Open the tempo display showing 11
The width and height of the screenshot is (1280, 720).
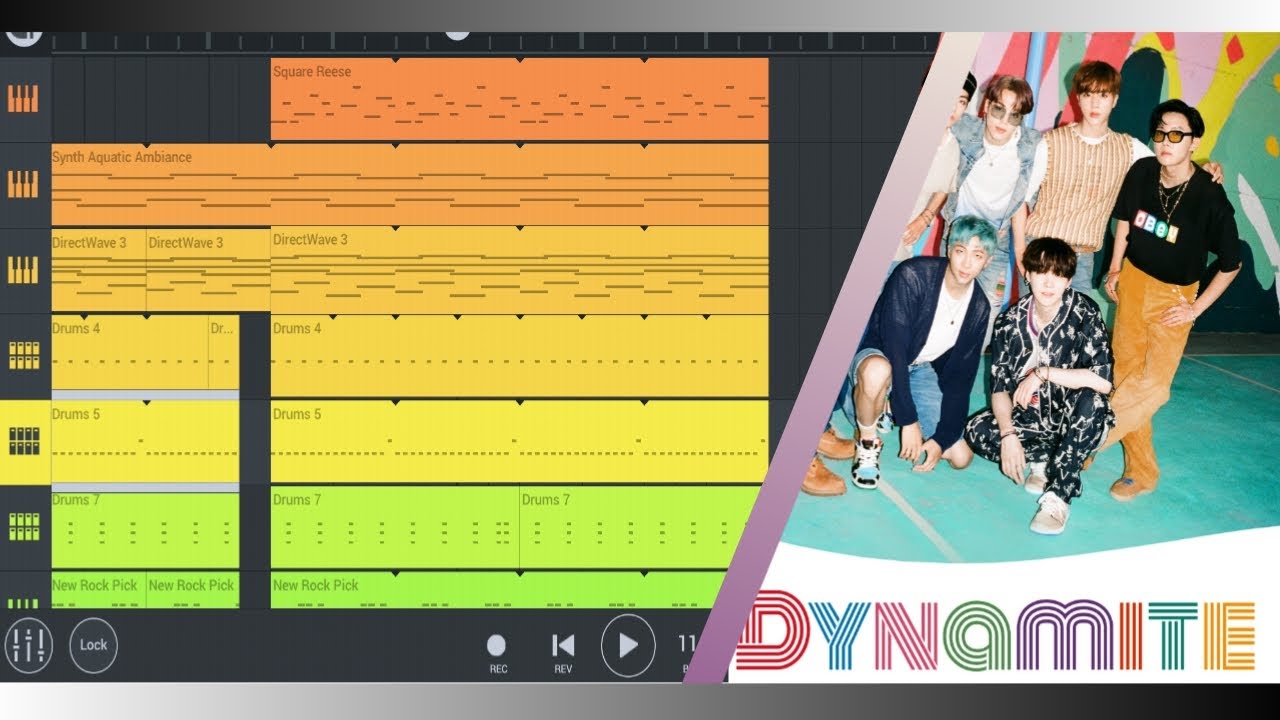pyautogui.click(x=688, y=645)
